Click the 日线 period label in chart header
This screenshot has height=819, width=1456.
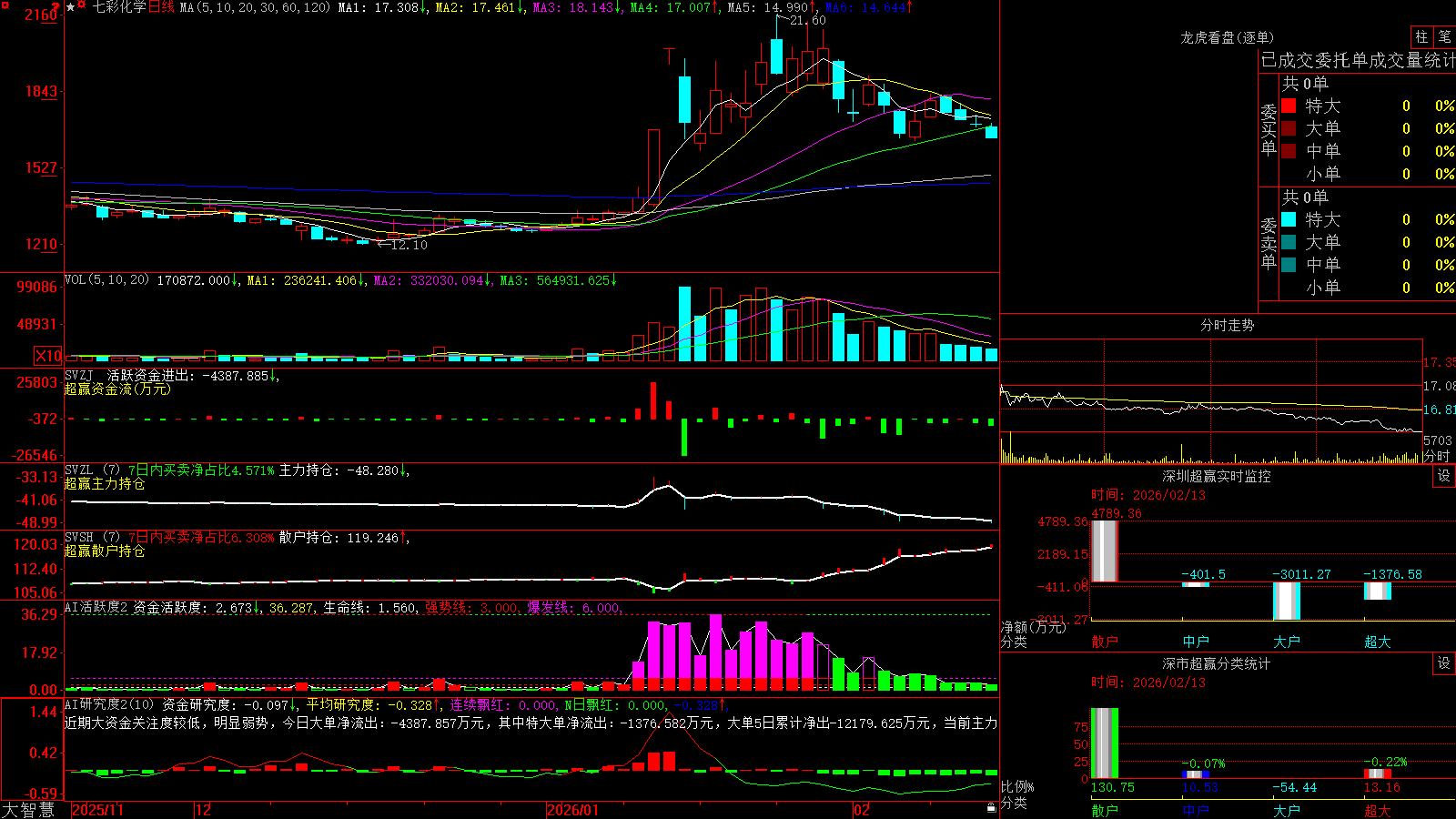(x=161, y=7)
